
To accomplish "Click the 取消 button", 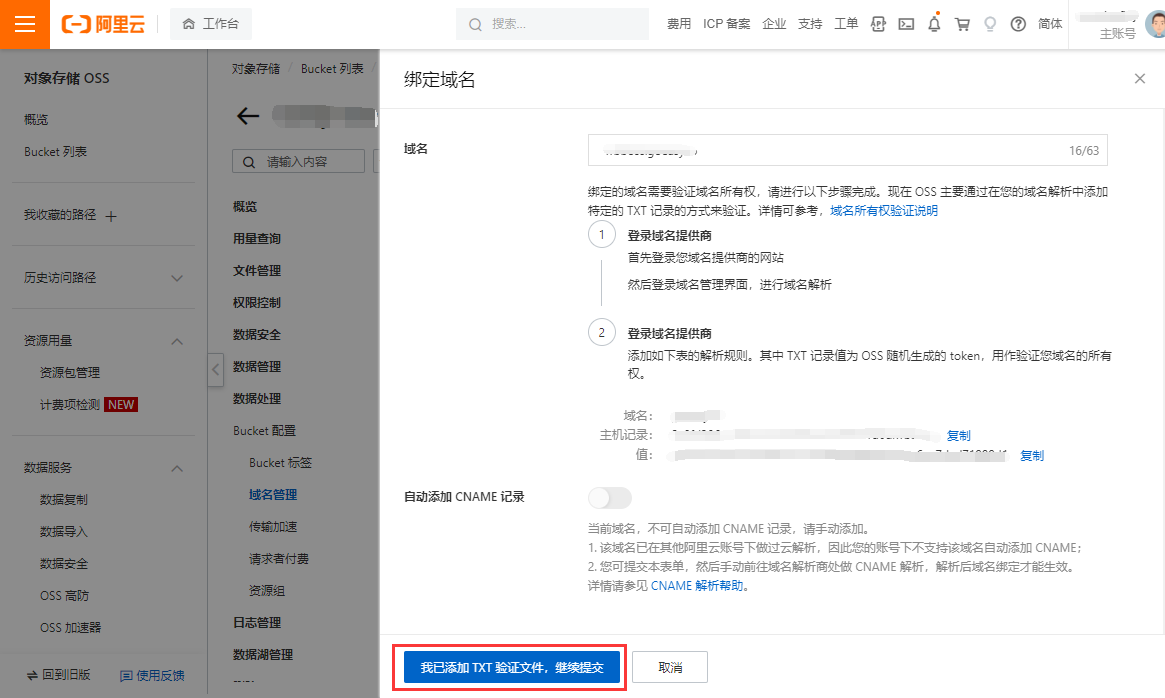I will (x=670, y=667).
